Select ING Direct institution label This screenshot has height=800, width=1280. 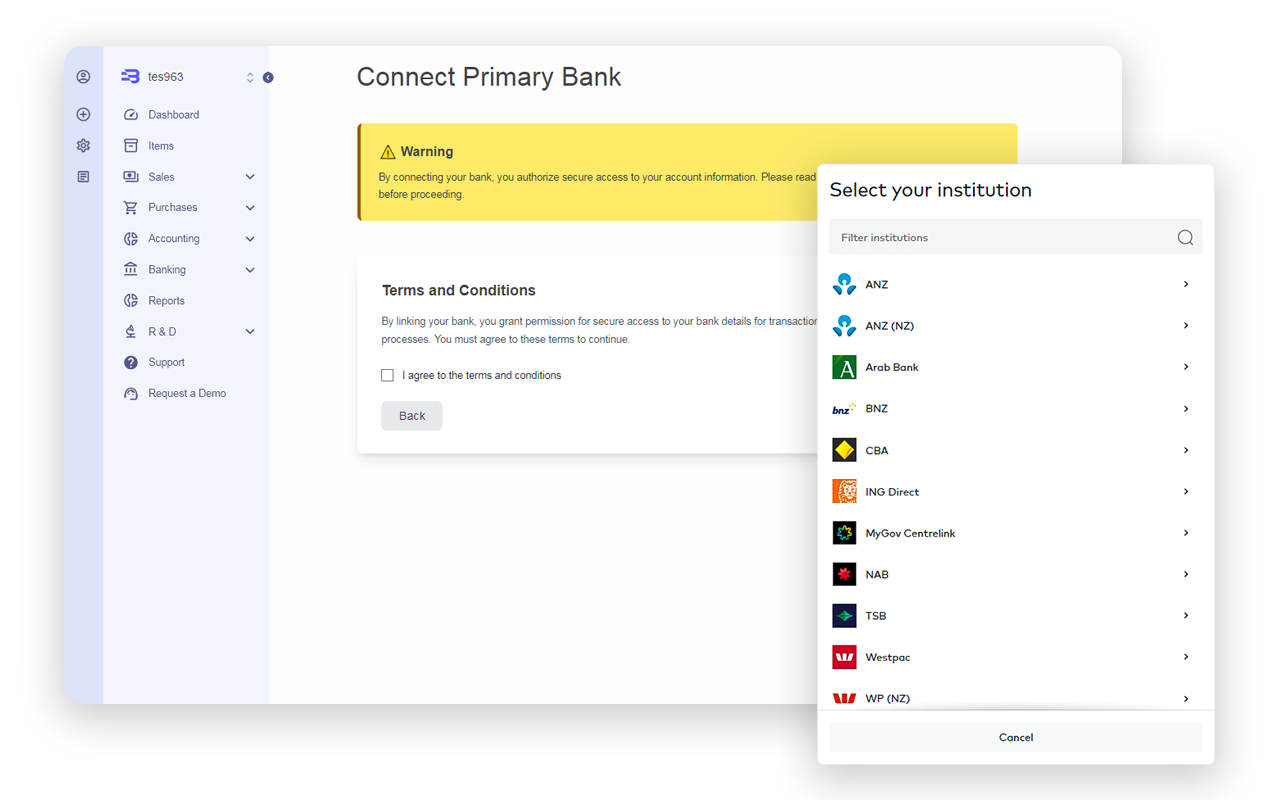point(892,492)
